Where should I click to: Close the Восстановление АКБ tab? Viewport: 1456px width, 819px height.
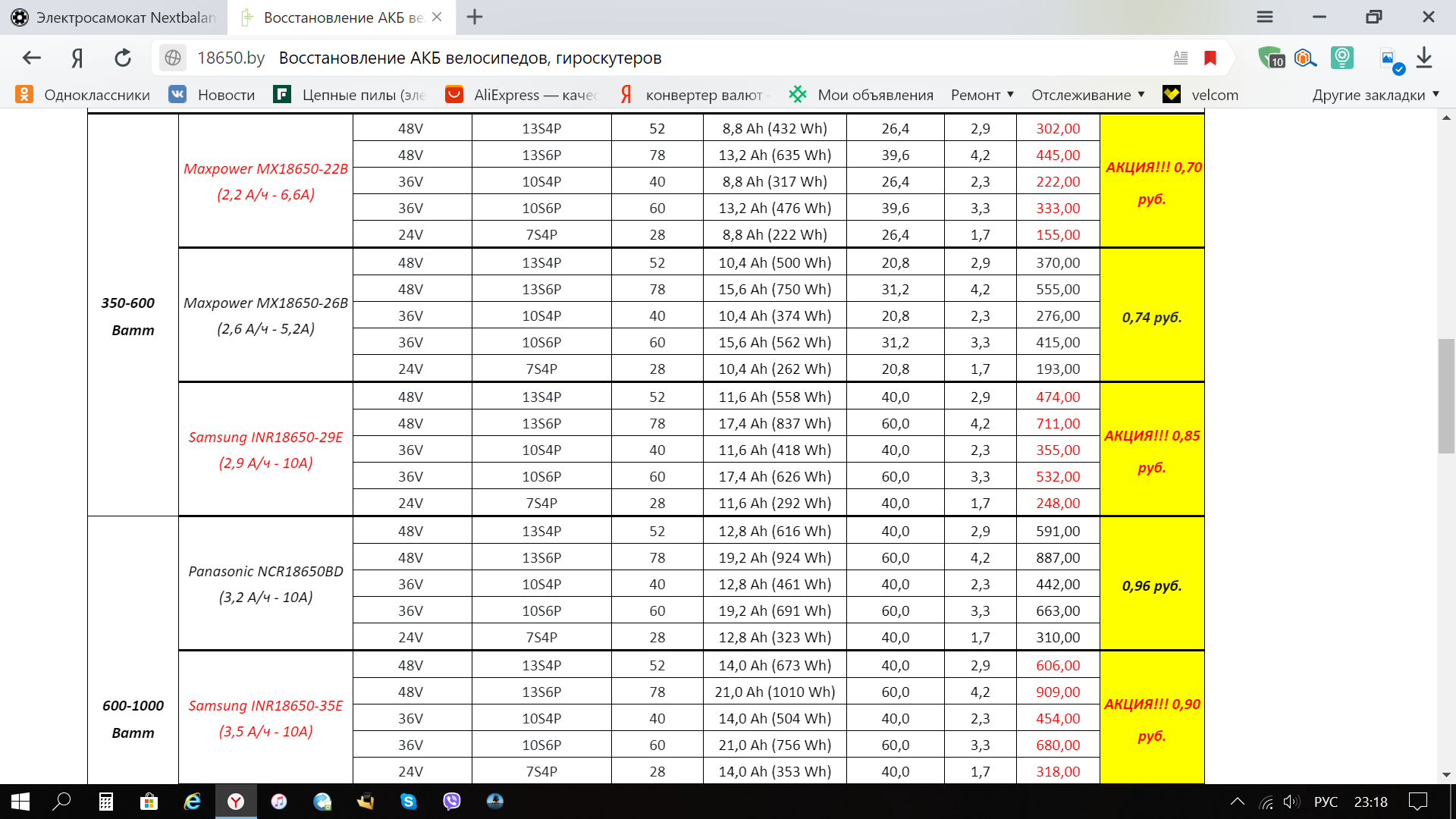437,17
